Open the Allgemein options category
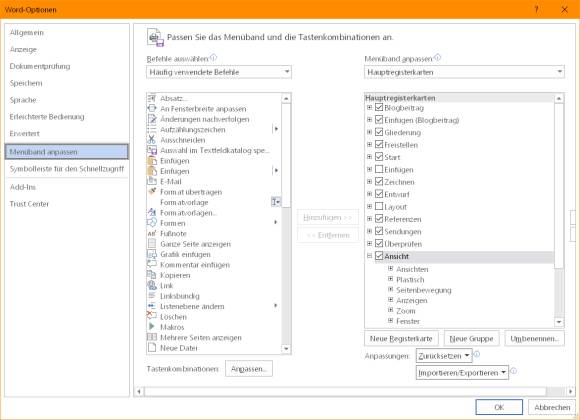The image size is (580, 420). (x=67, y=33)
